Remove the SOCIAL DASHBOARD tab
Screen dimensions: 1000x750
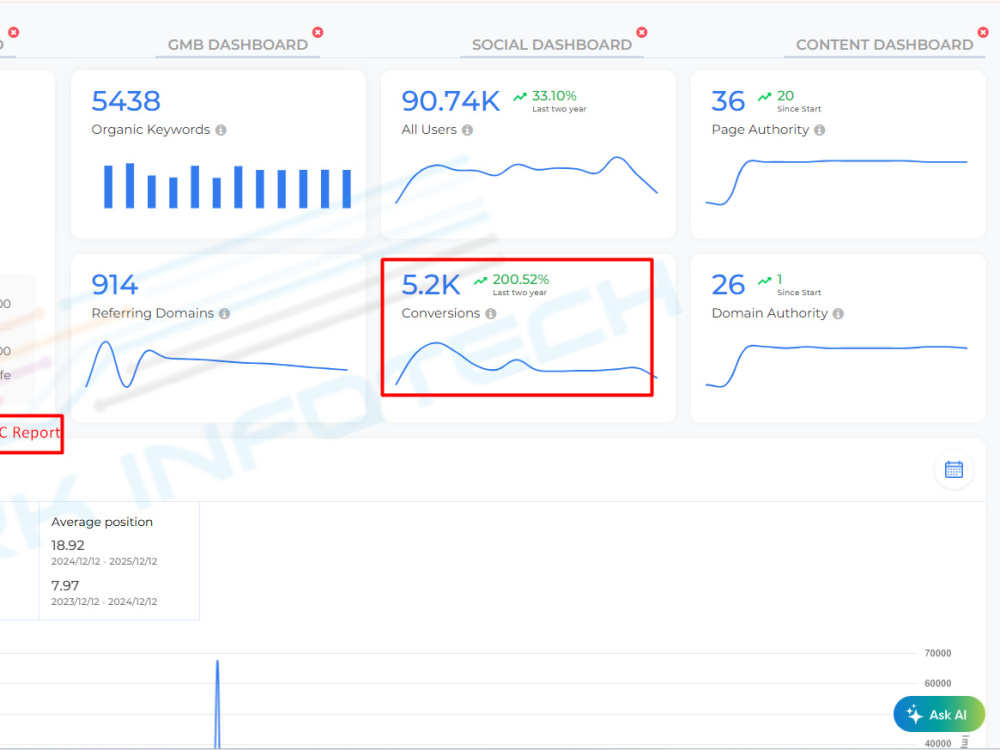[x=642, y=32]
